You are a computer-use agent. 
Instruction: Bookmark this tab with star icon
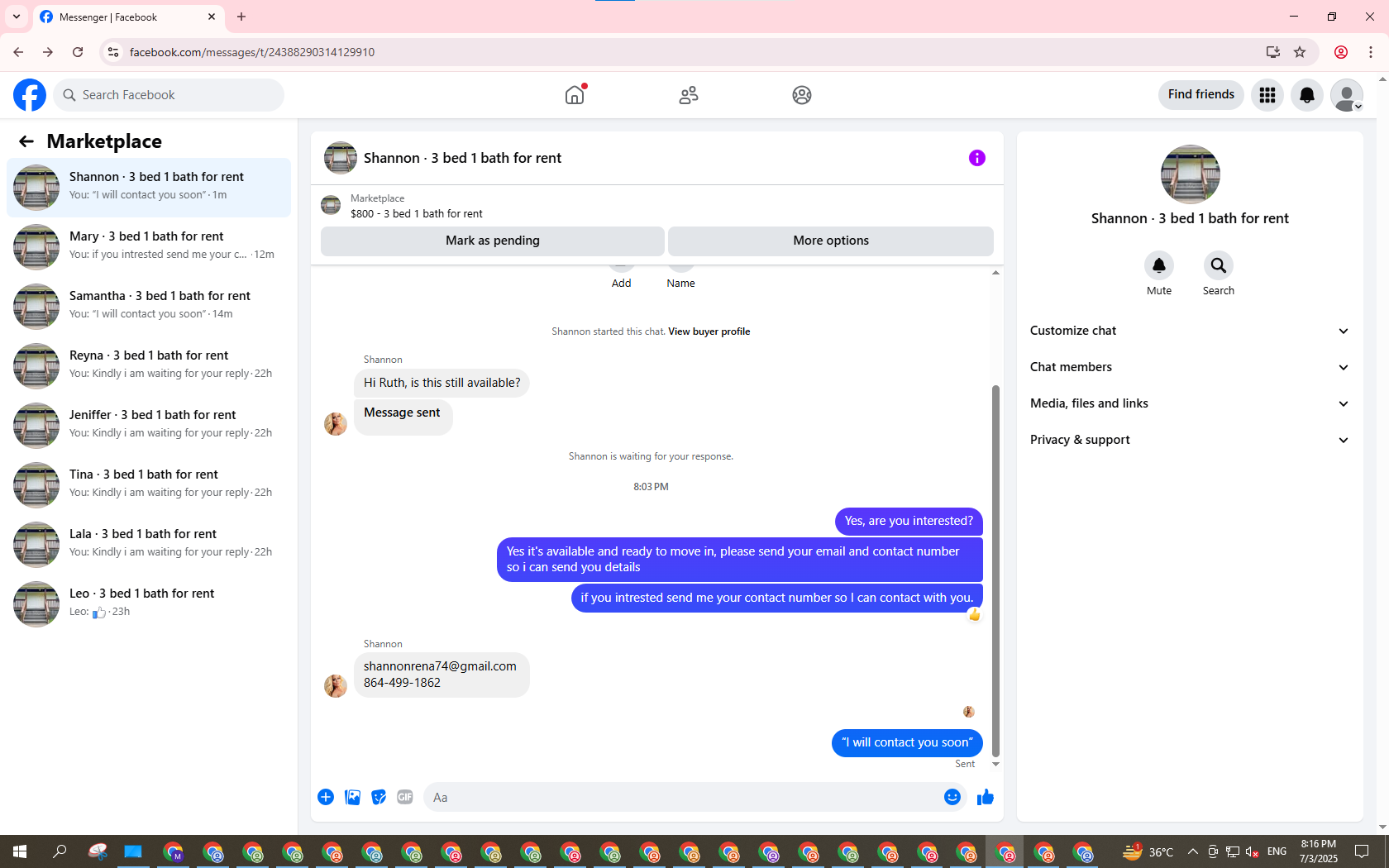click(x=1300, y=52)
